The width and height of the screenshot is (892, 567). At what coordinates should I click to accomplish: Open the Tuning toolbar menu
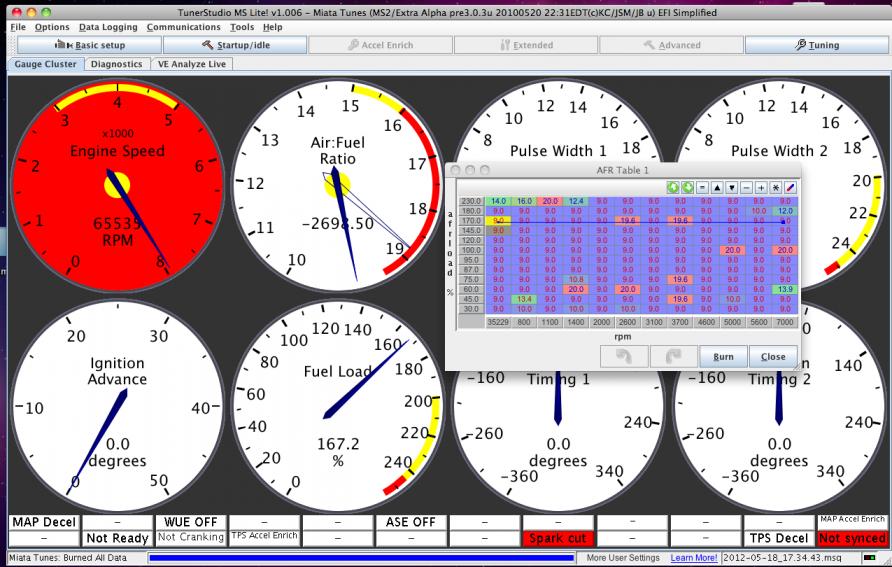816,45
